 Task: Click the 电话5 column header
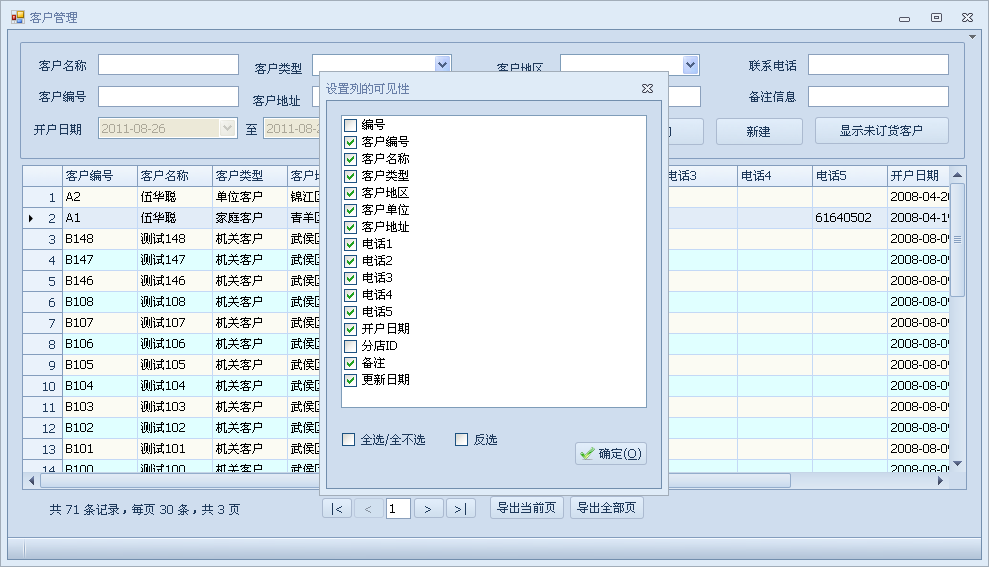point(850,175)
